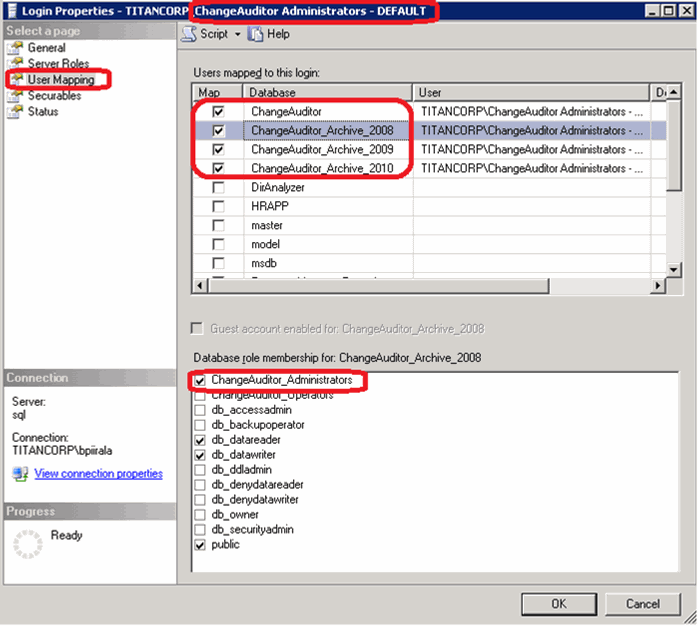The height and width of the screenshot is (626, 698).
Task: Click the horizontal scroll right arrow
Action: pos(657,285)
